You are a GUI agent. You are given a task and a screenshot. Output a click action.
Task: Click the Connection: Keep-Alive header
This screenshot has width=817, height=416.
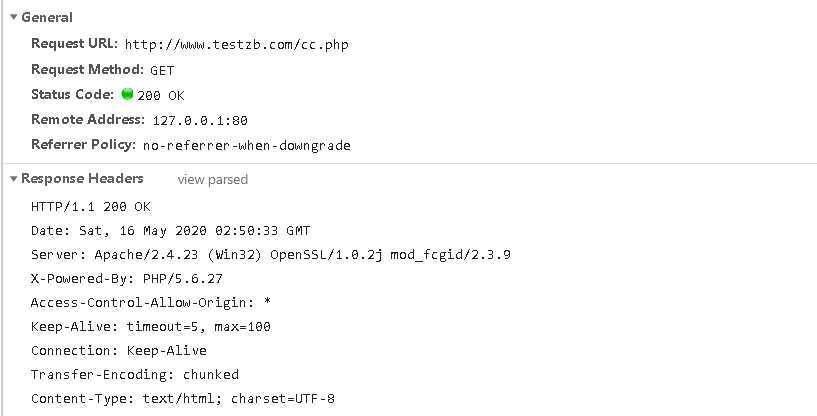(x=119, y=351)
